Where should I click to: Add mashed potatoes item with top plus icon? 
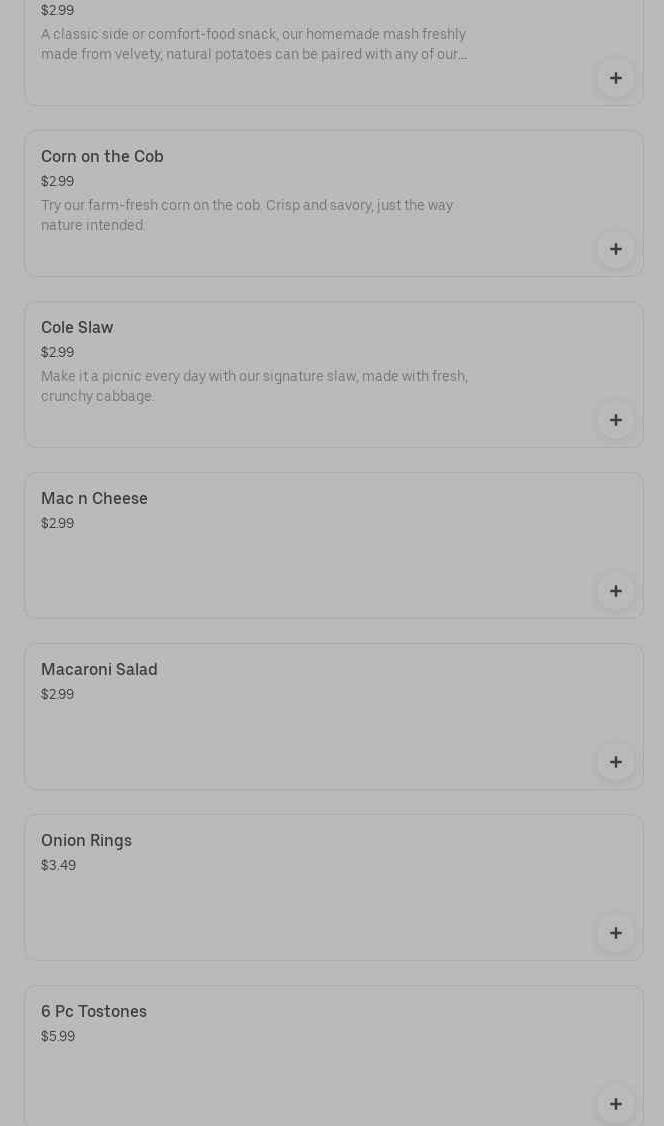click(x=616, y=78)
